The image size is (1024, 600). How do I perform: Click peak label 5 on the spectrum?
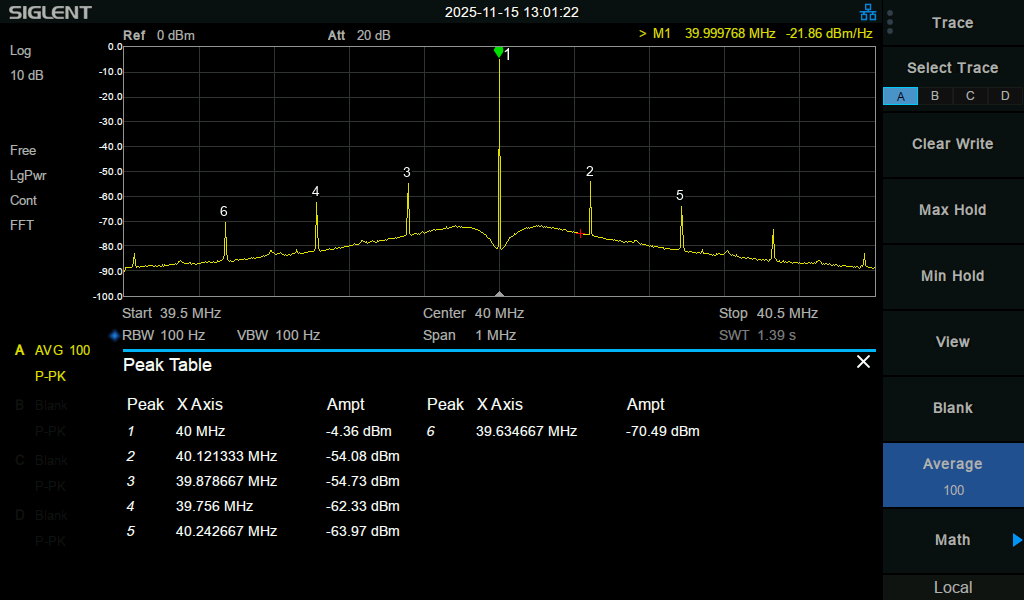coord(680,195)
